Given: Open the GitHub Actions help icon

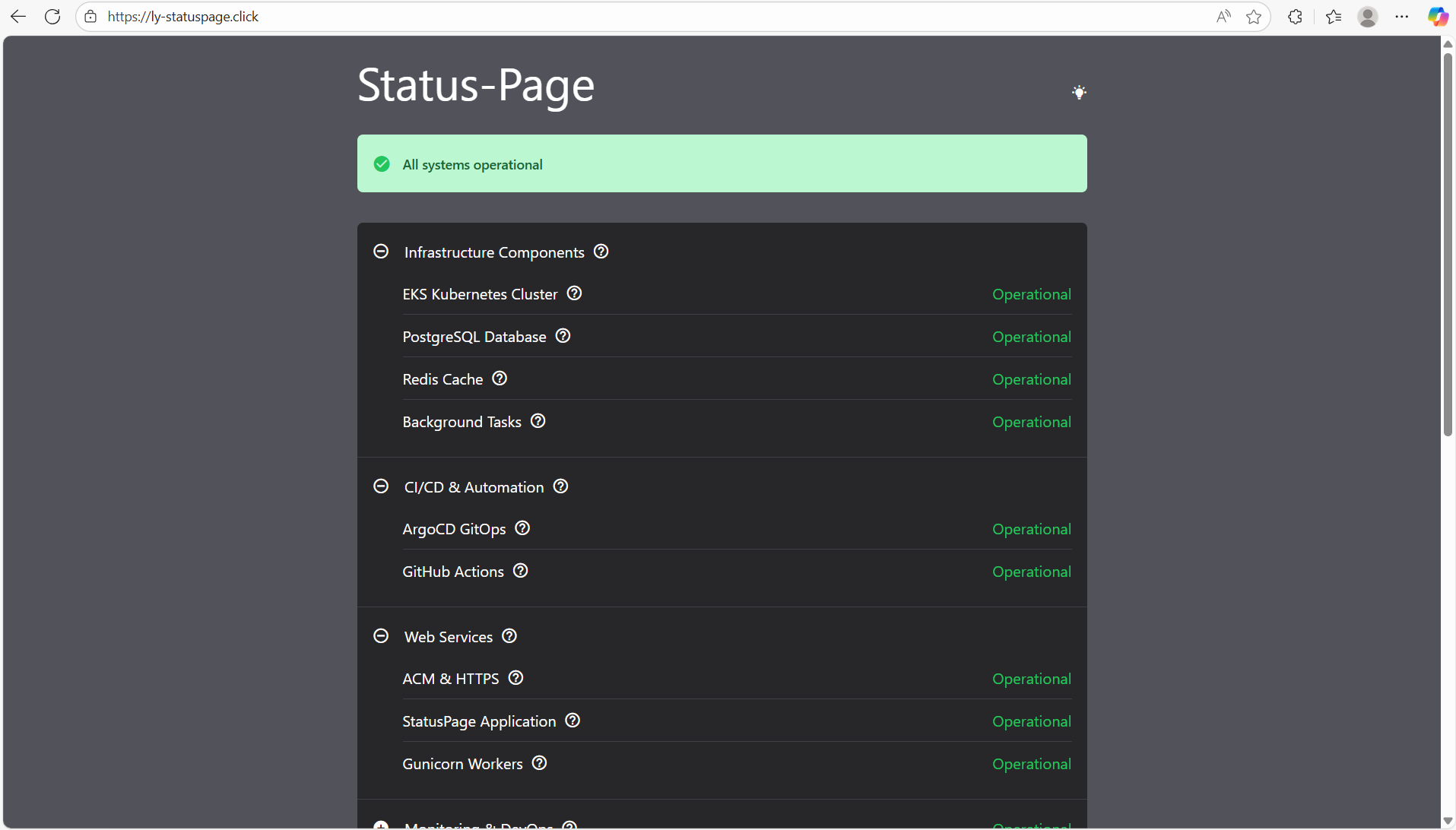Looking at the screenshot, I should [x=520, y=570].
